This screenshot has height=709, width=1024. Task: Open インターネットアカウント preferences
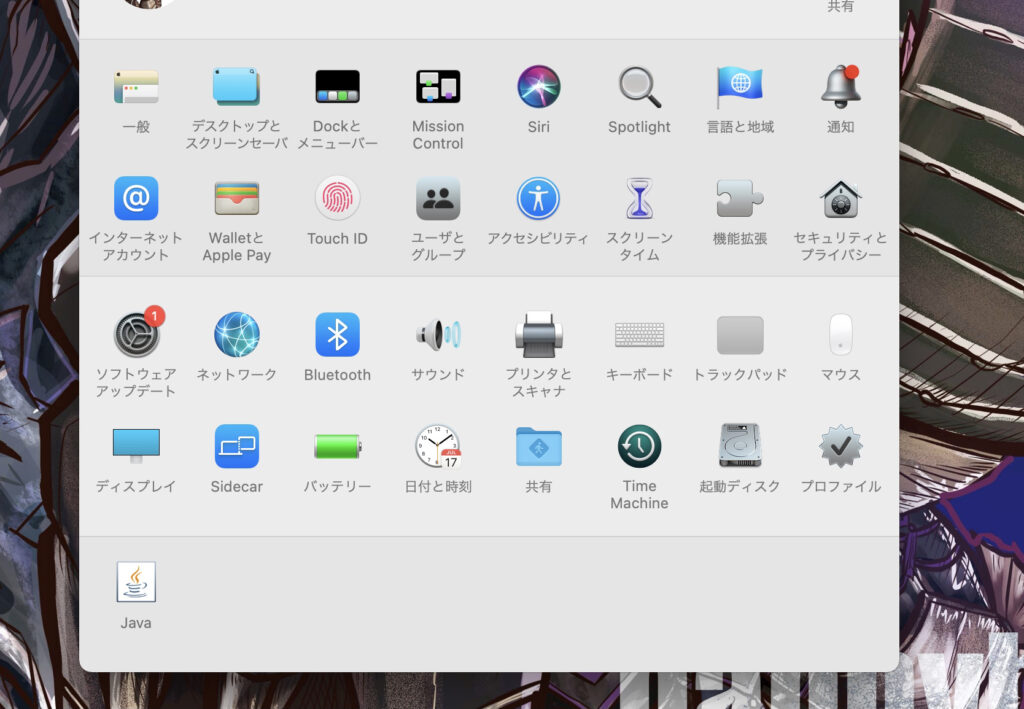point(136,198)
